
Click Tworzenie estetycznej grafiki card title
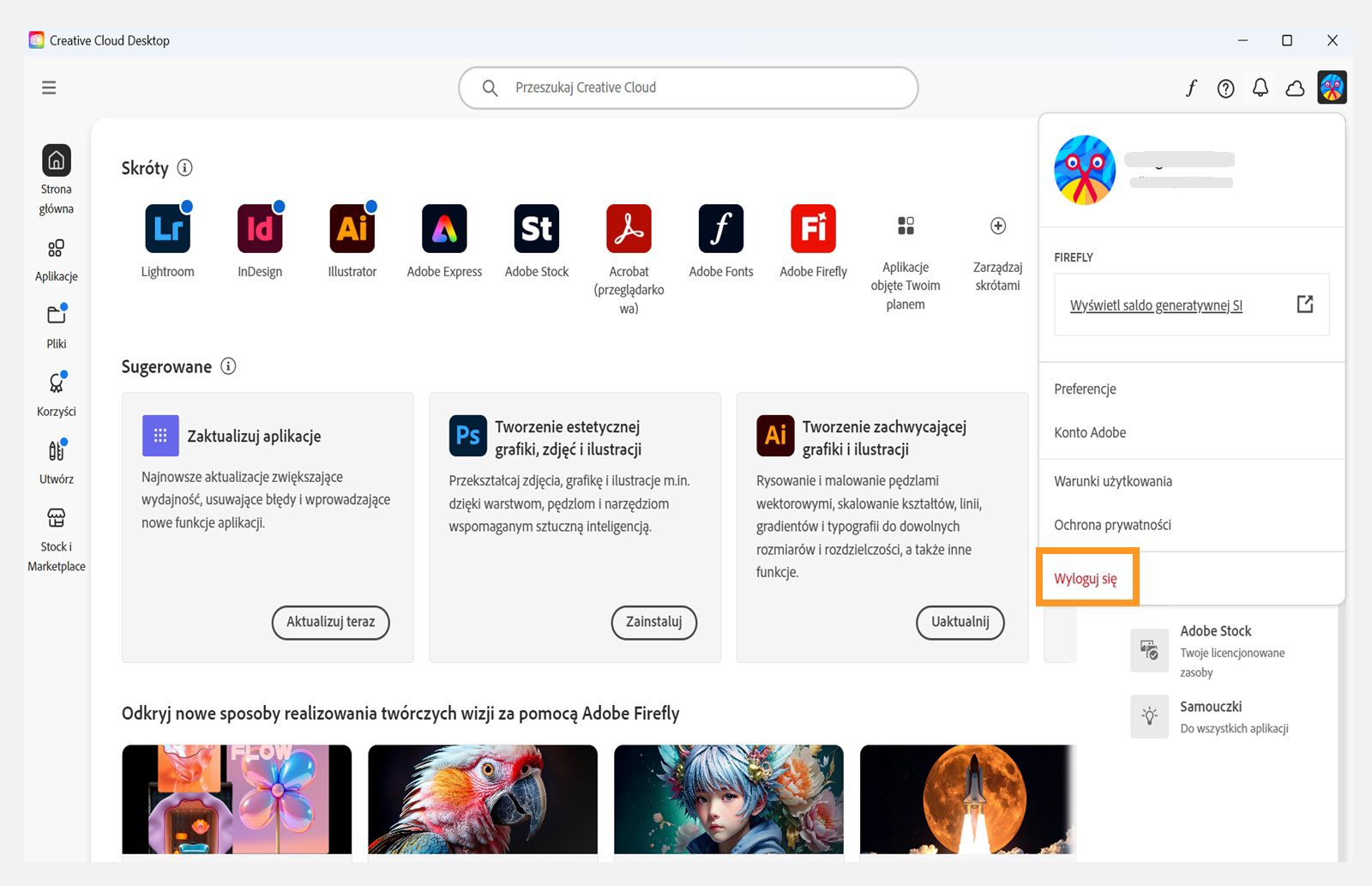(x=568, y=437)
